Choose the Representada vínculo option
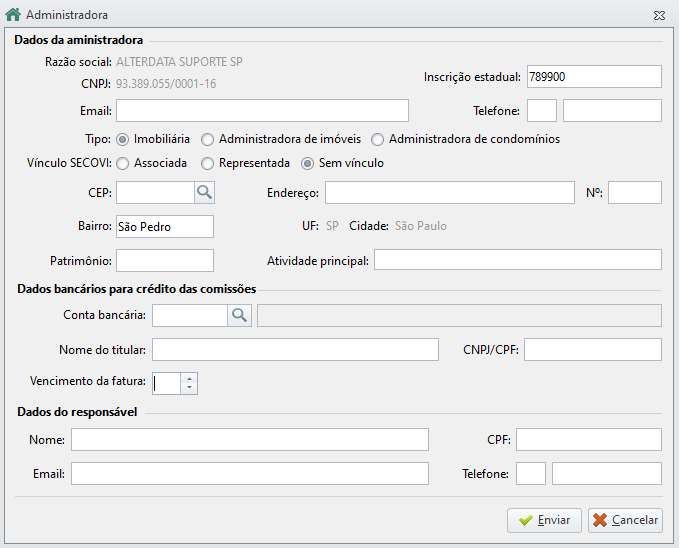 (207, 163)
